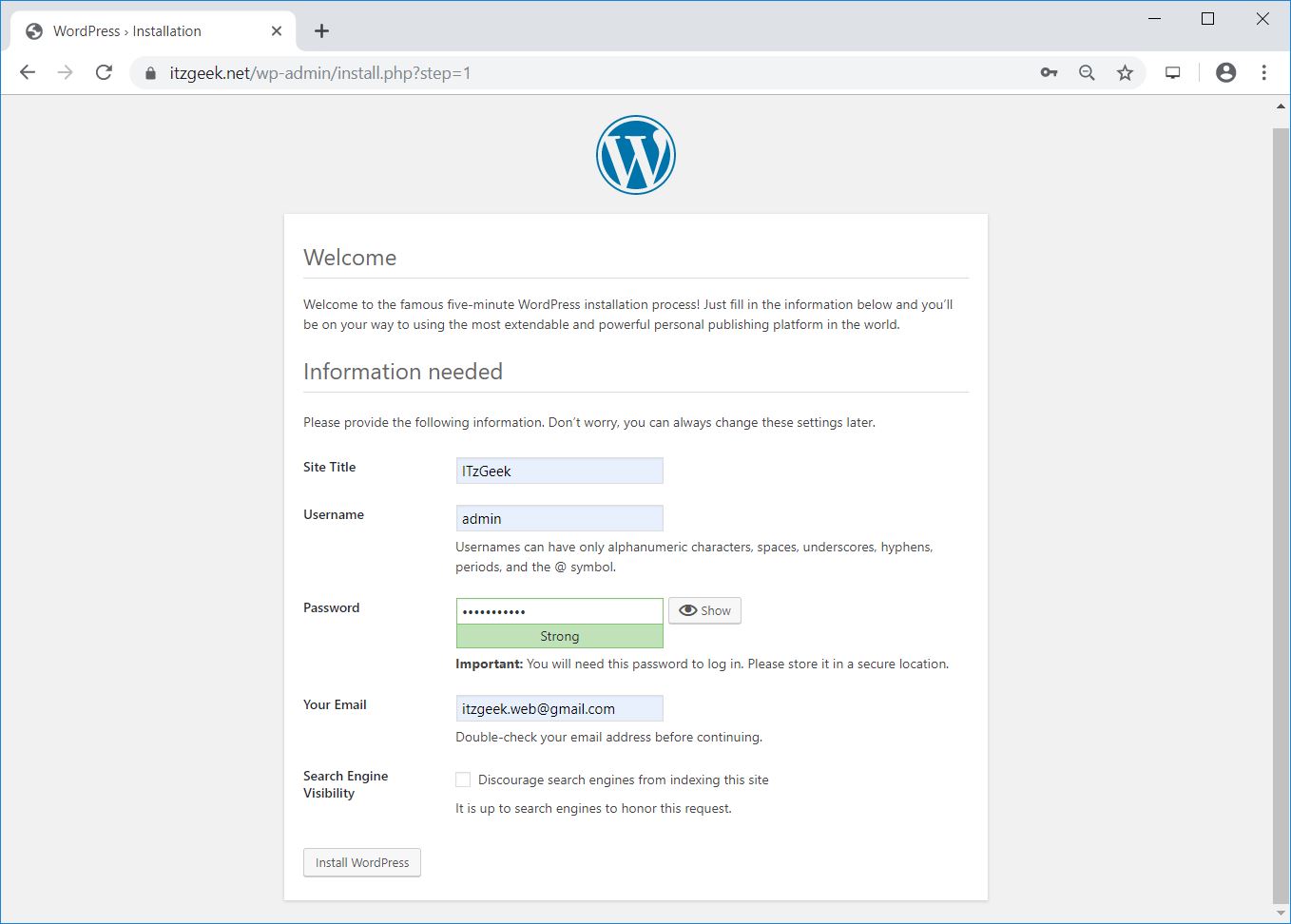Click the Your Email label
Viewport: 1291px width, 924px height.
(x=335, y=704)
